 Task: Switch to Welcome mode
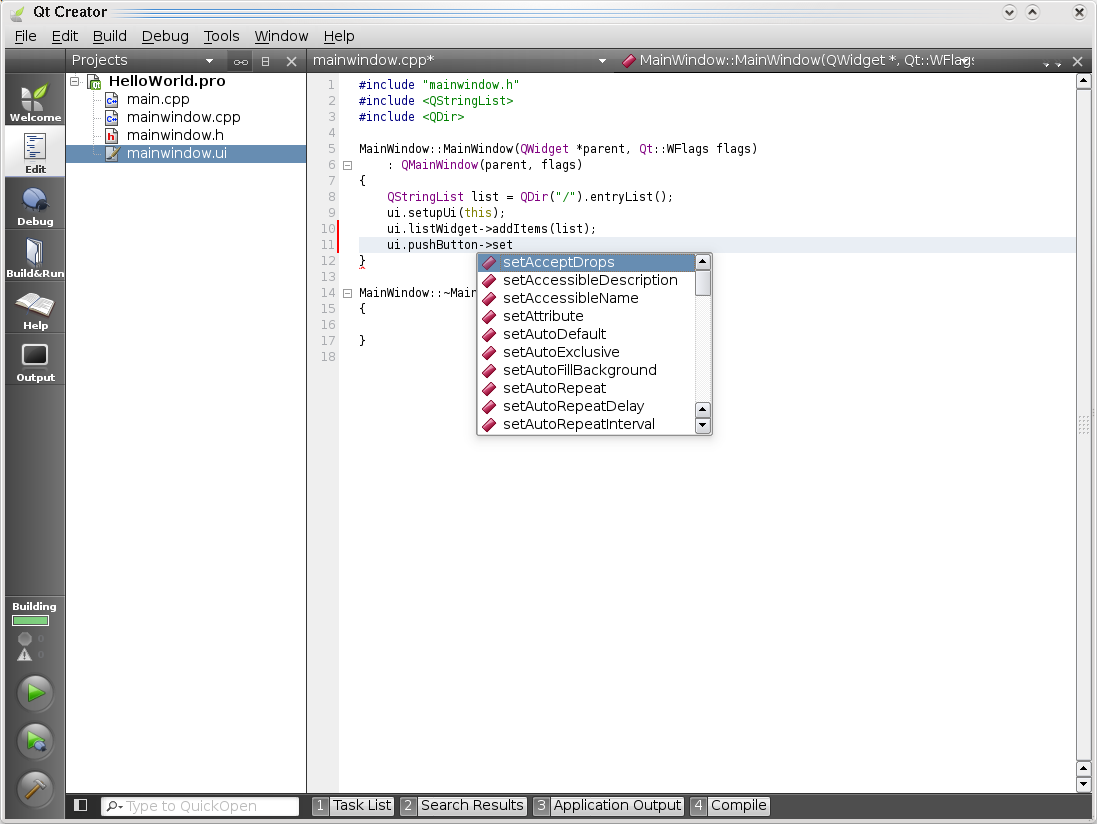[35, 100]
